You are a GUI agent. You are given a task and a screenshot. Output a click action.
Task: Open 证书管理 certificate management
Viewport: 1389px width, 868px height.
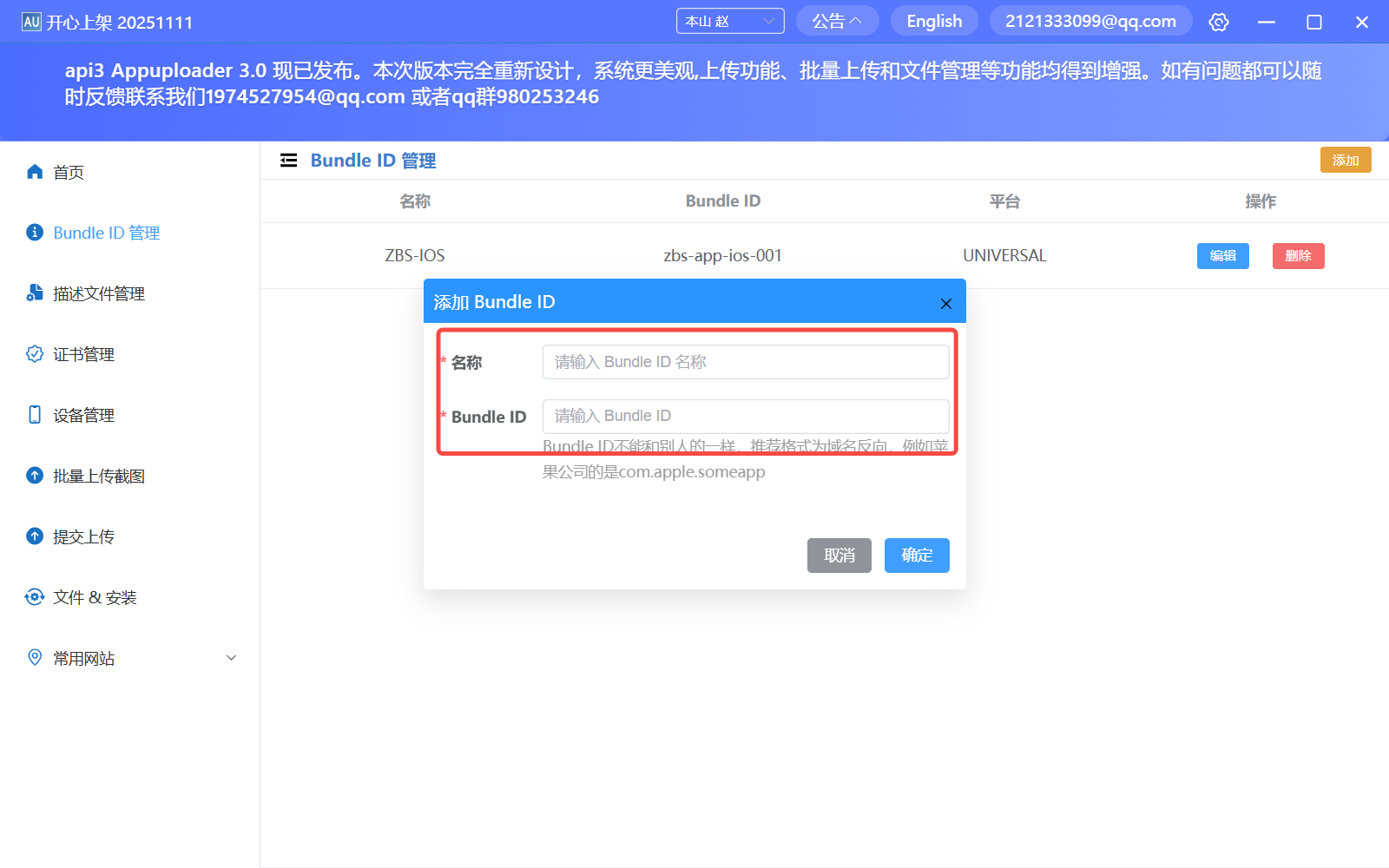point(82,353)
